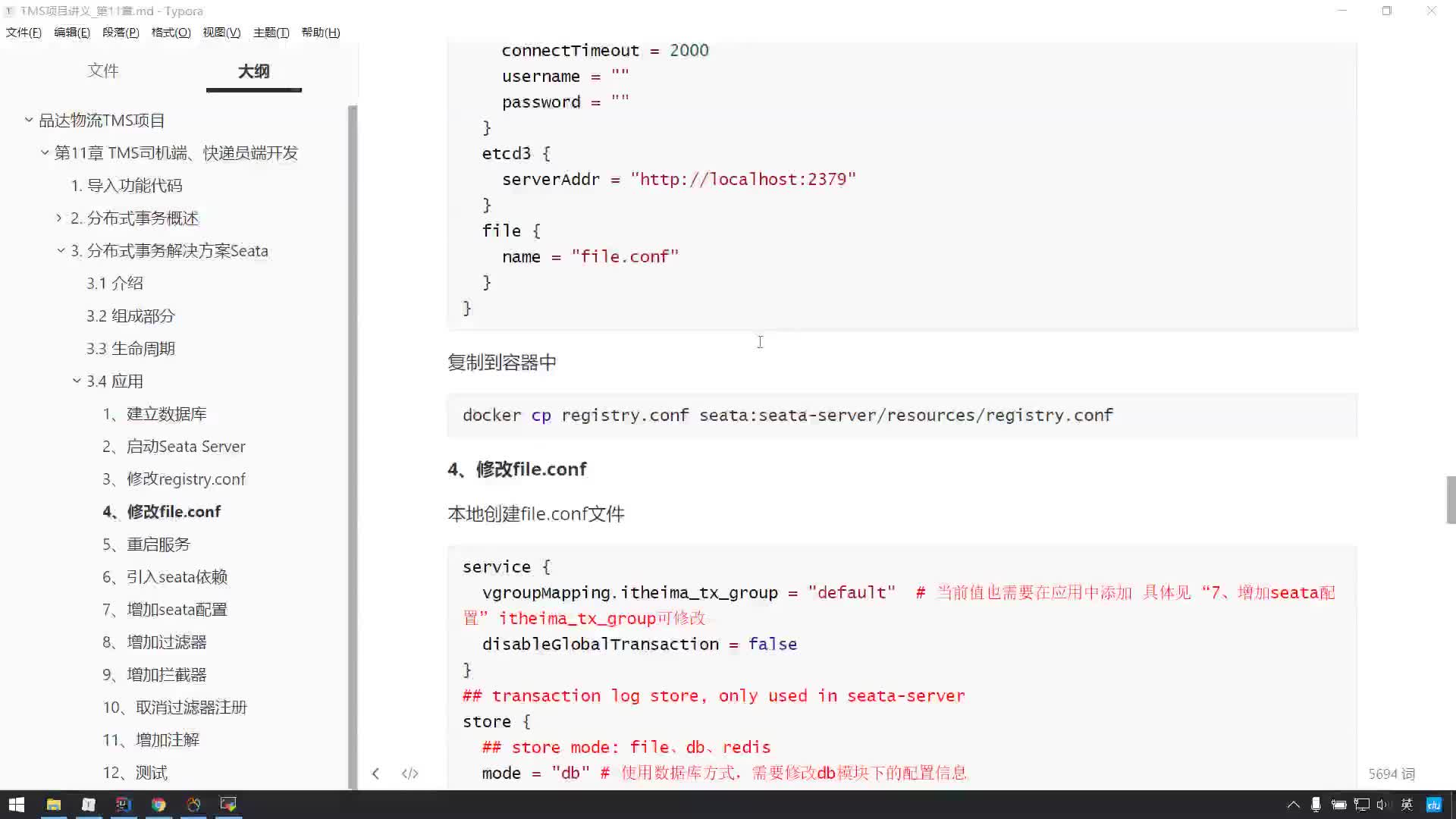Jump to 2、启动Seata Server in outline
1456x819 pixels.
(x=174, y=447)
